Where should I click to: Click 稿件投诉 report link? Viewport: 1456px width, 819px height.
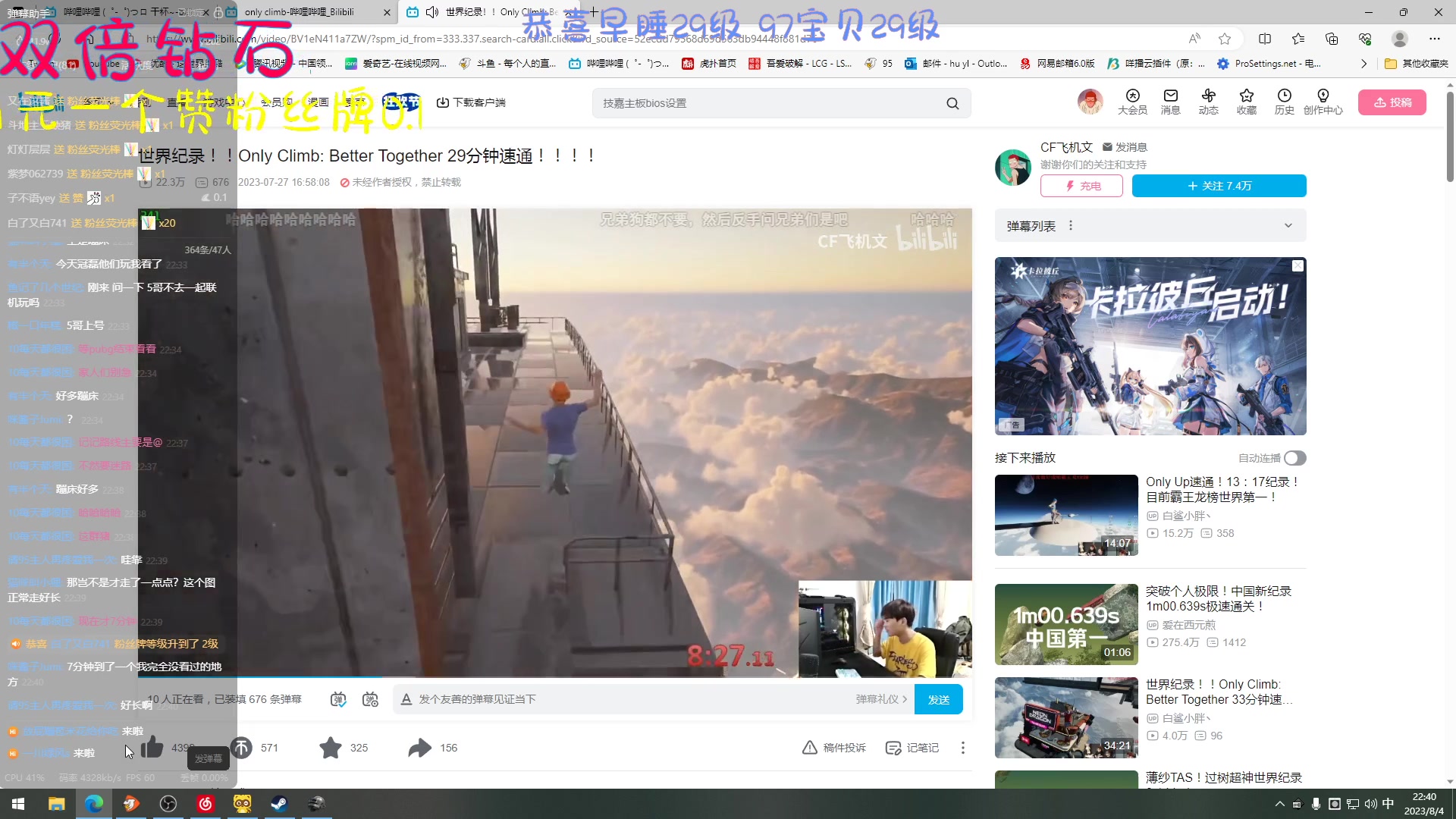pyautogui.click(x=833, y=748)
